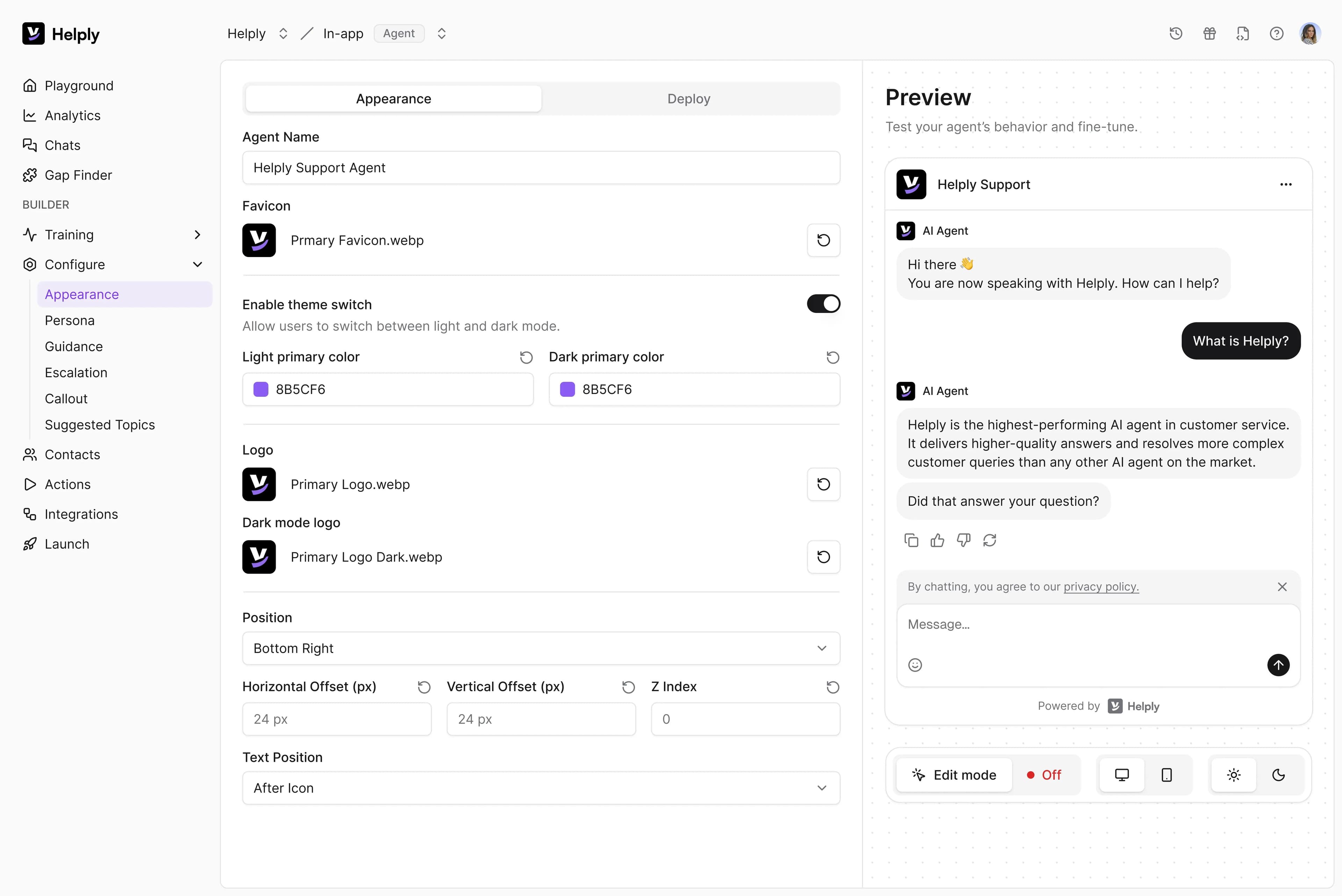Open the Playground section in the sidebar
This screenshot has height=896, width=1342.
coord(79,85)
